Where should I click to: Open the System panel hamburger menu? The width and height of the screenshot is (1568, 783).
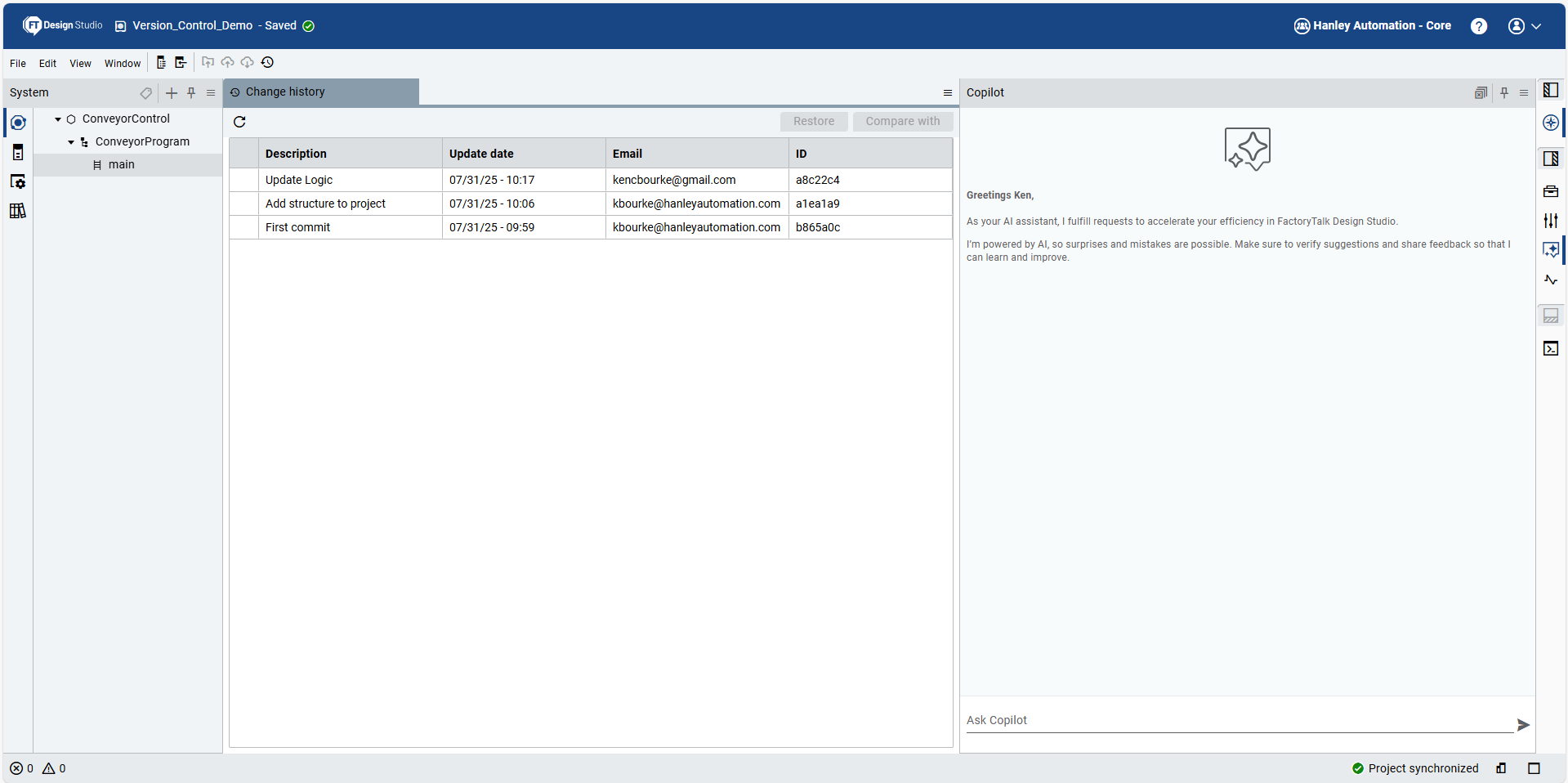211,93
